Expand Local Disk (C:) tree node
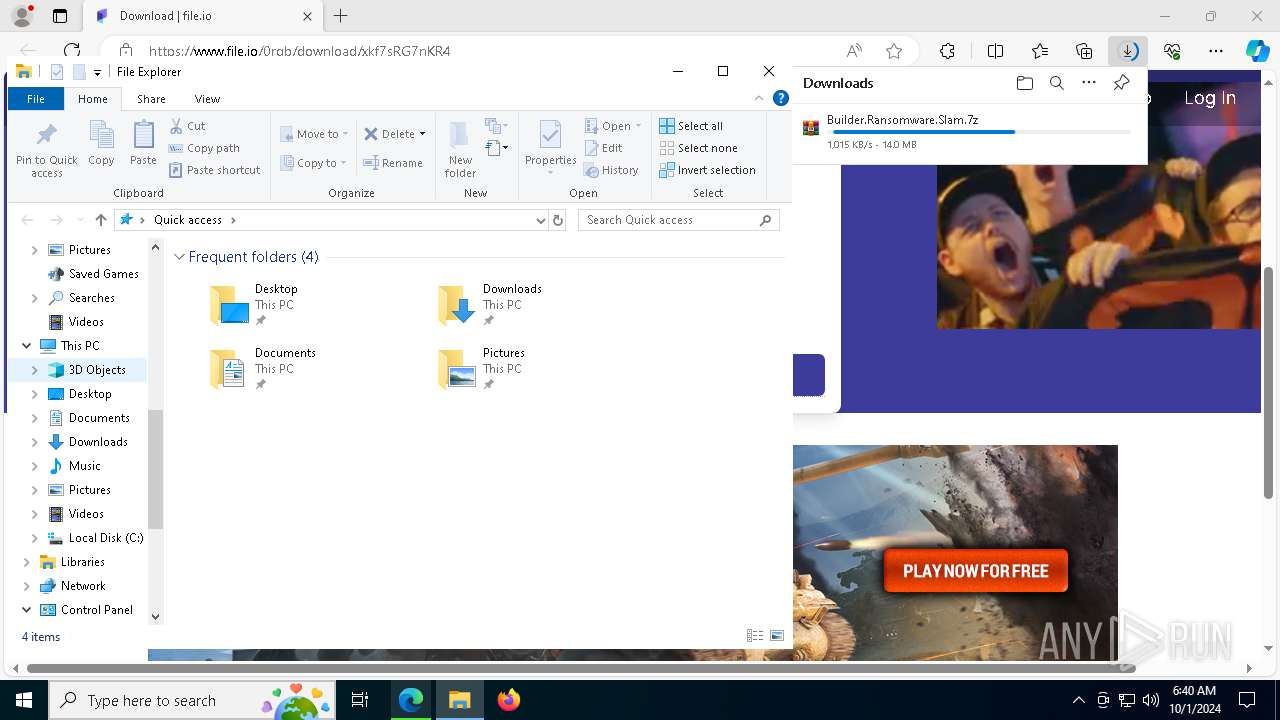 point(35,538)
